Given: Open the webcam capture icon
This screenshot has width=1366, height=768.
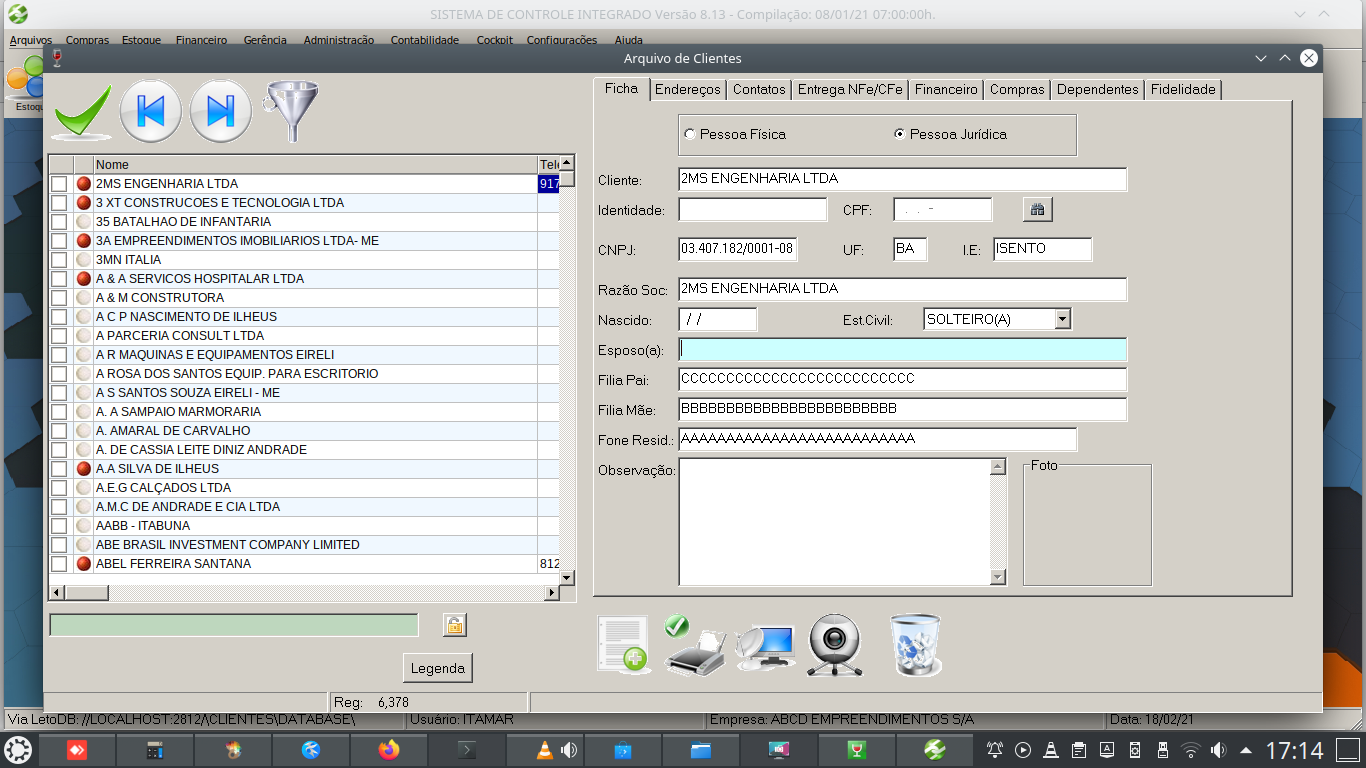Looking at the screenshot, I should click(834, 645).
